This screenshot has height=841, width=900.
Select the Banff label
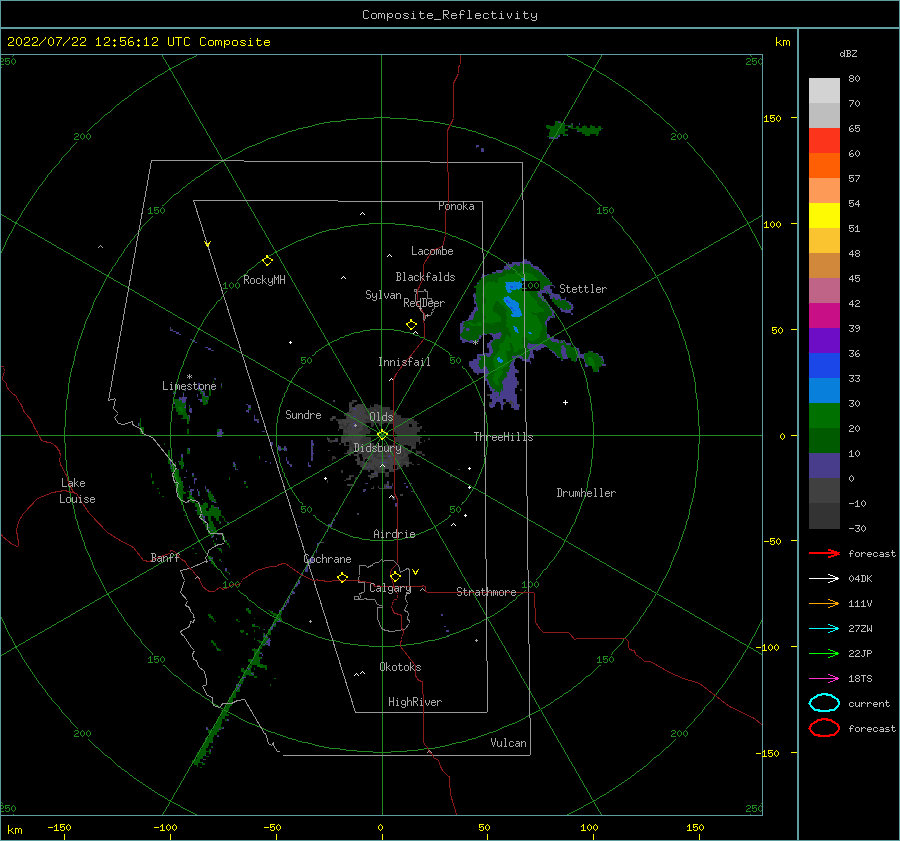[x=165, y=557]
